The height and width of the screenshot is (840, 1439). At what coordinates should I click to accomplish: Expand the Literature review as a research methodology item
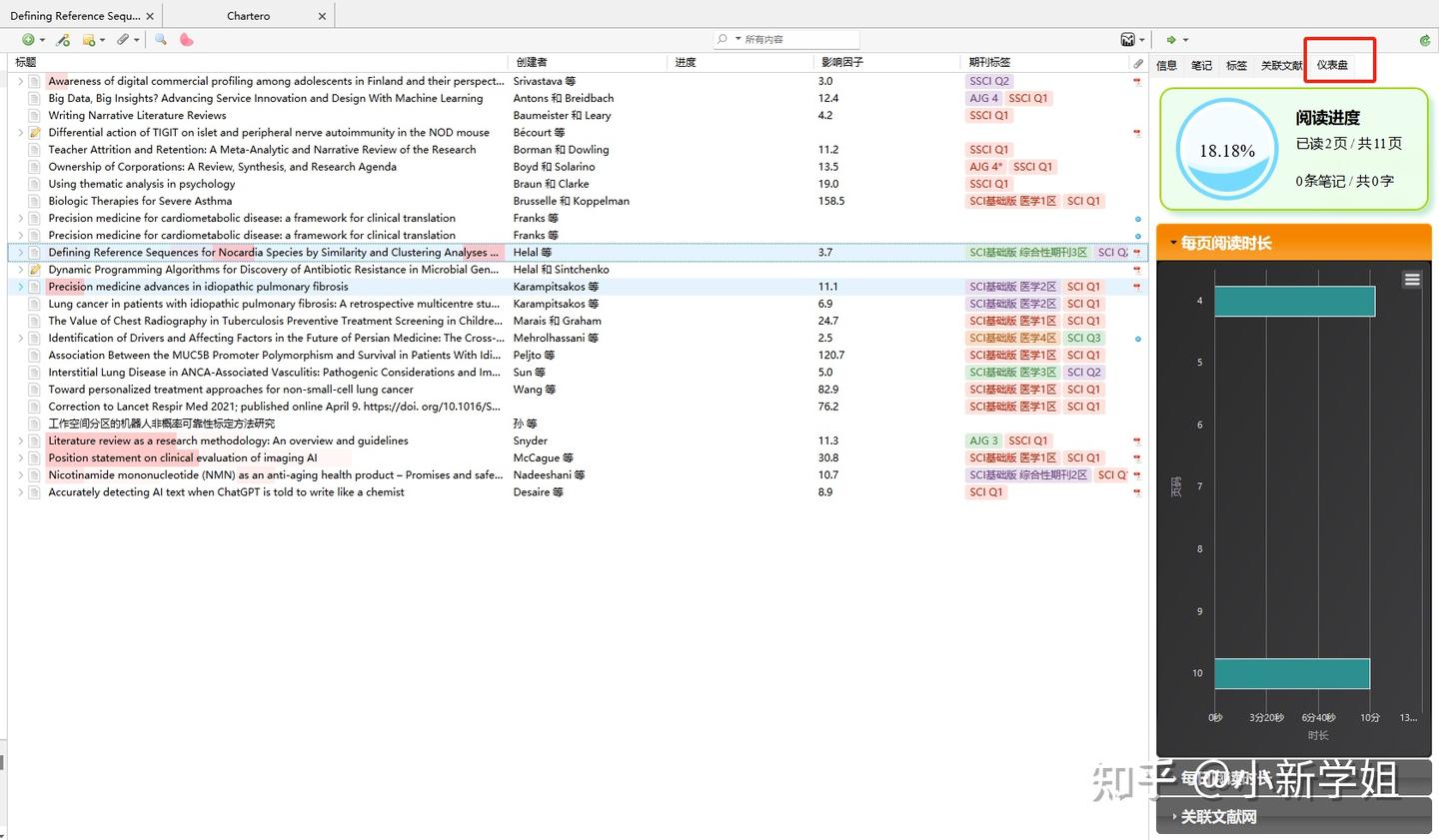(x=20, y=440)
